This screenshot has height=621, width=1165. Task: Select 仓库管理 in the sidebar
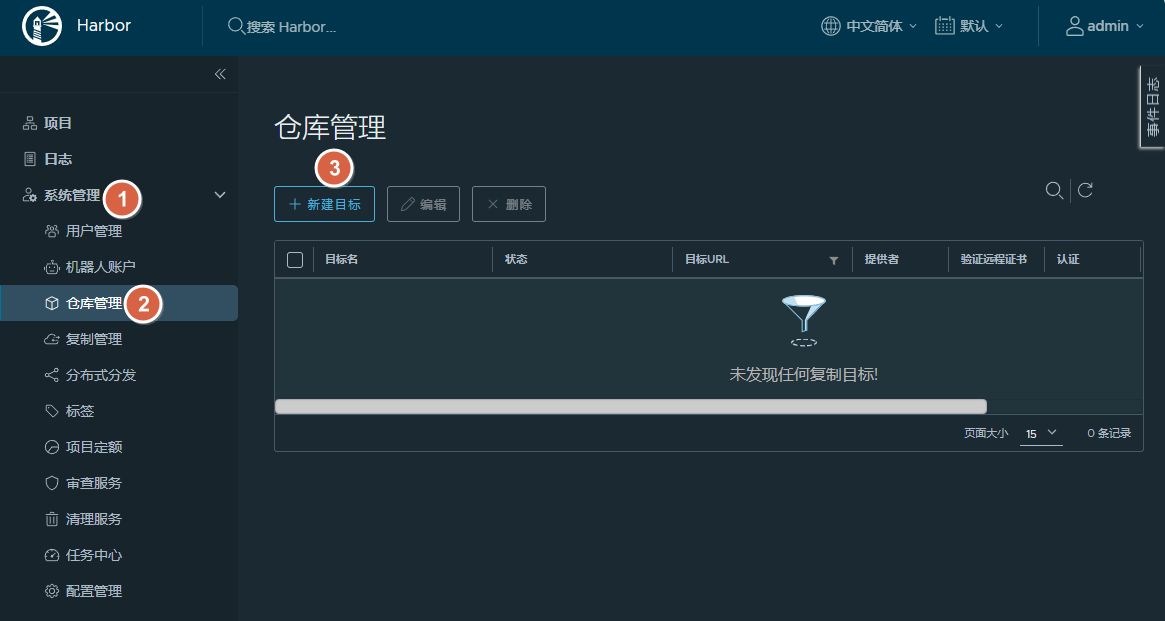(119, 303)
